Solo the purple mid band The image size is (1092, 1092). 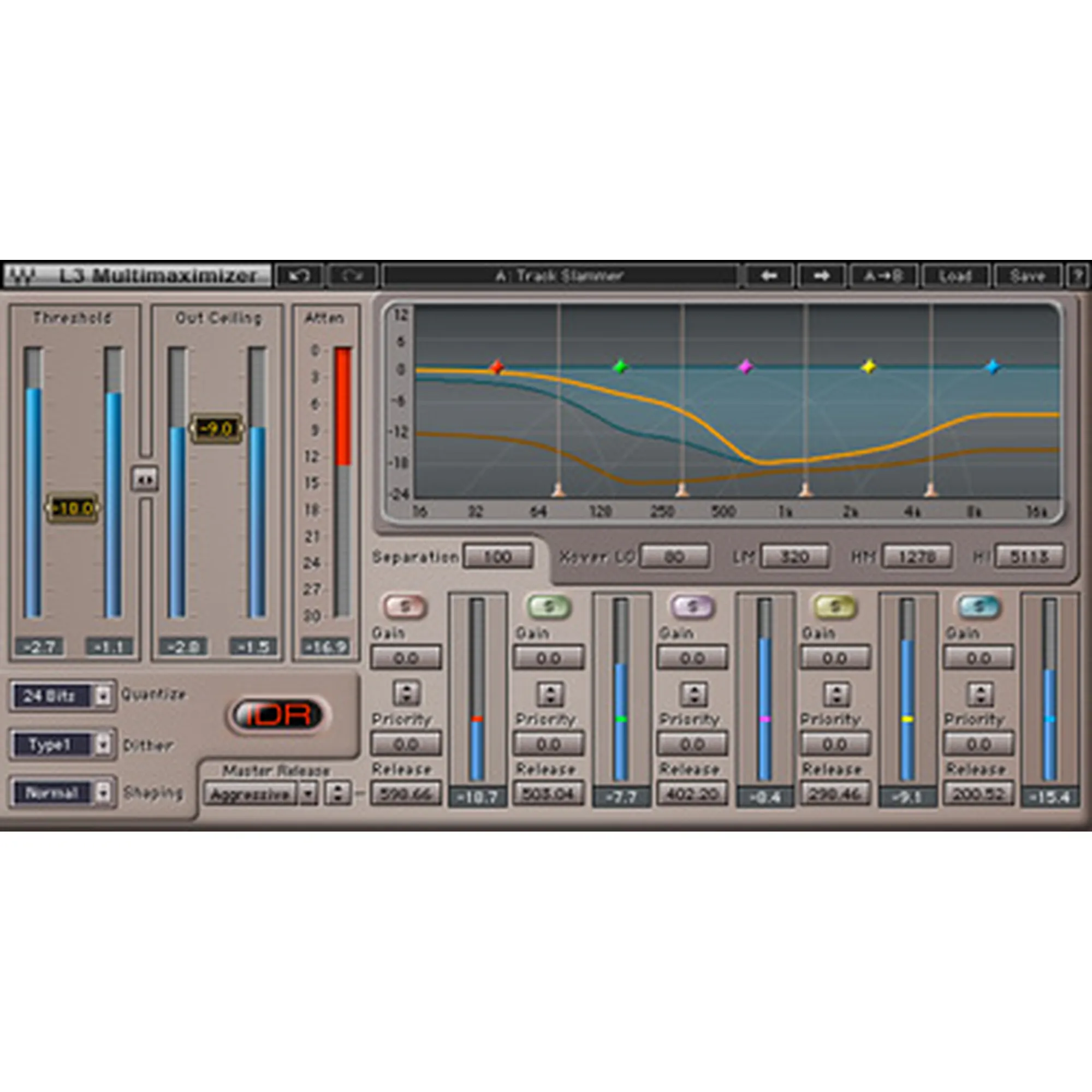click(692, 607)
